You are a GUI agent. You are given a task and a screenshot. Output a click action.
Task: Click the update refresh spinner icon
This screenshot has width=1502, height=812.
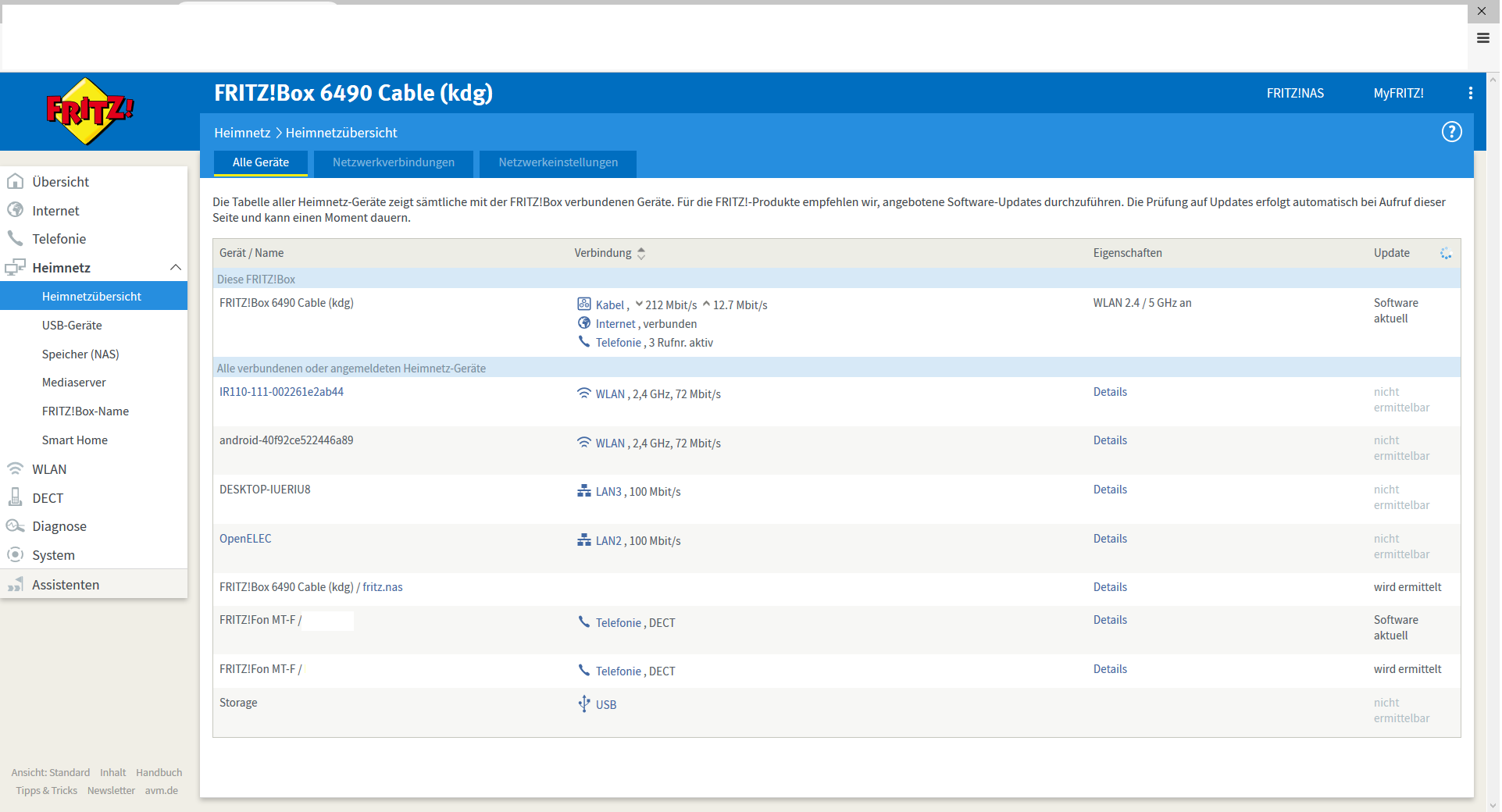(x=1445, y=253)
